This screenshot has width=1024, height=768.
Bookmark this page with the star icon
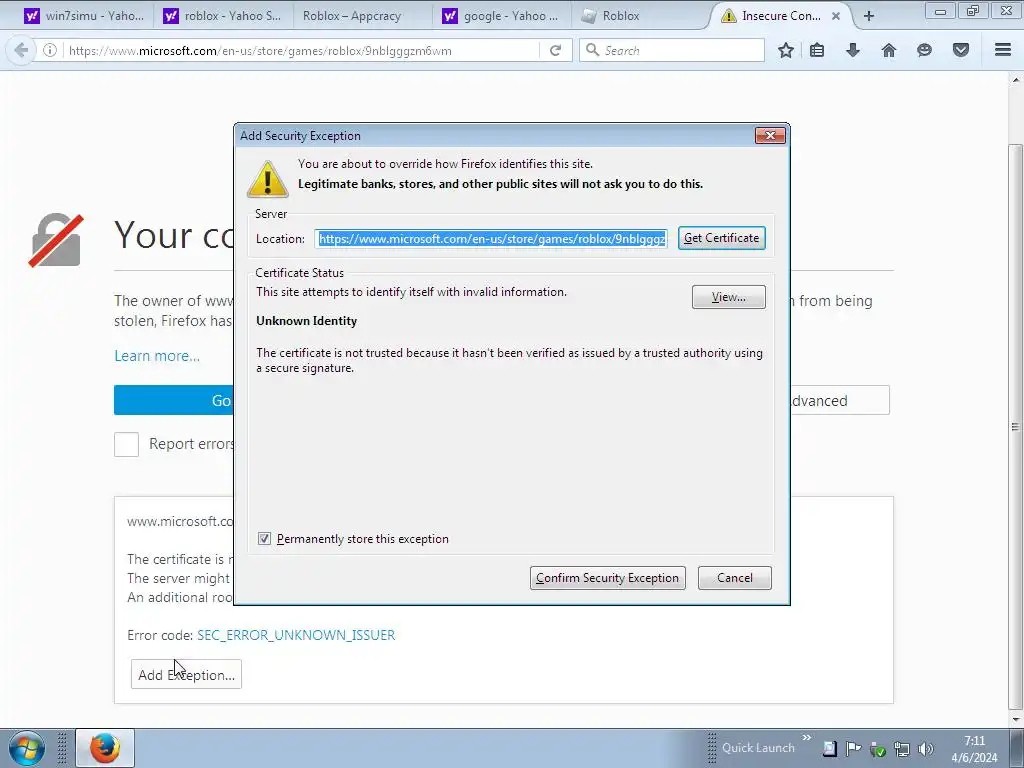pos(786,50)
